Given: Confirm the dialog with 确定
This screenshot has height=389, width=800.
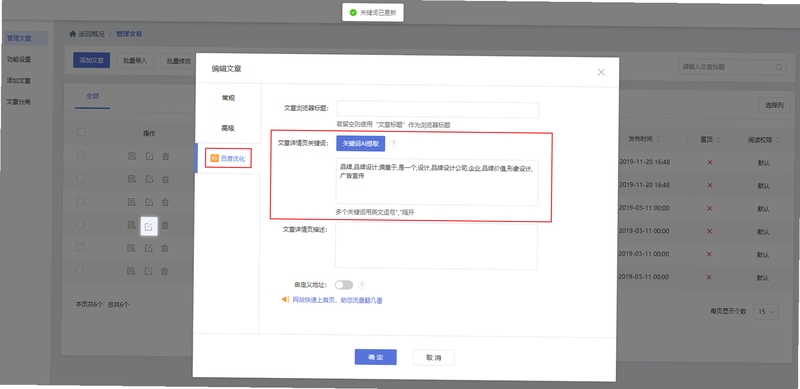Looking at the screenshot, I should (x=376, y=357).
